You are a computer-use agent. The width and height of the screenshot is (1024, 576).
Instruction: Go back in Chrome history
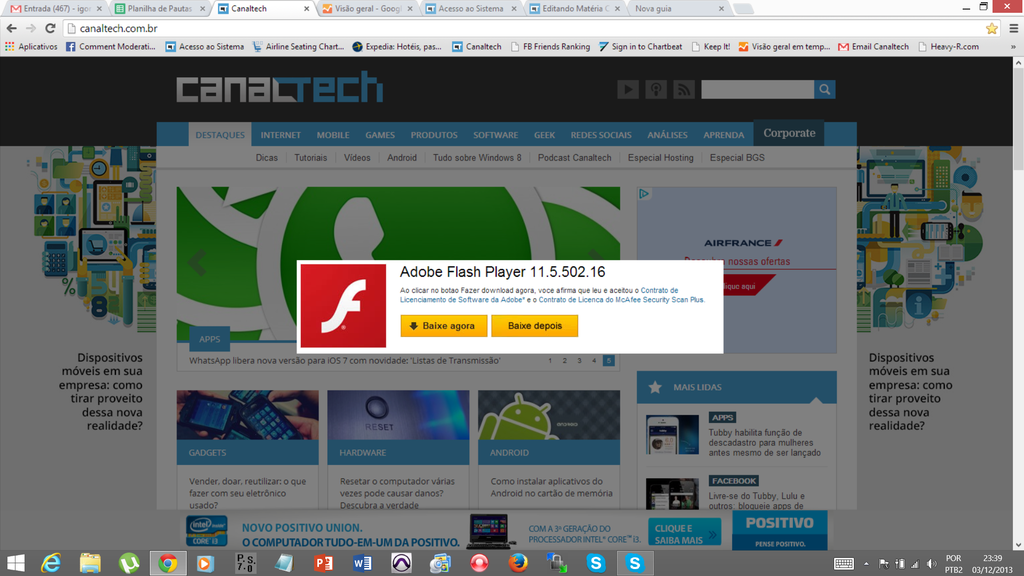tap(11, 28)
